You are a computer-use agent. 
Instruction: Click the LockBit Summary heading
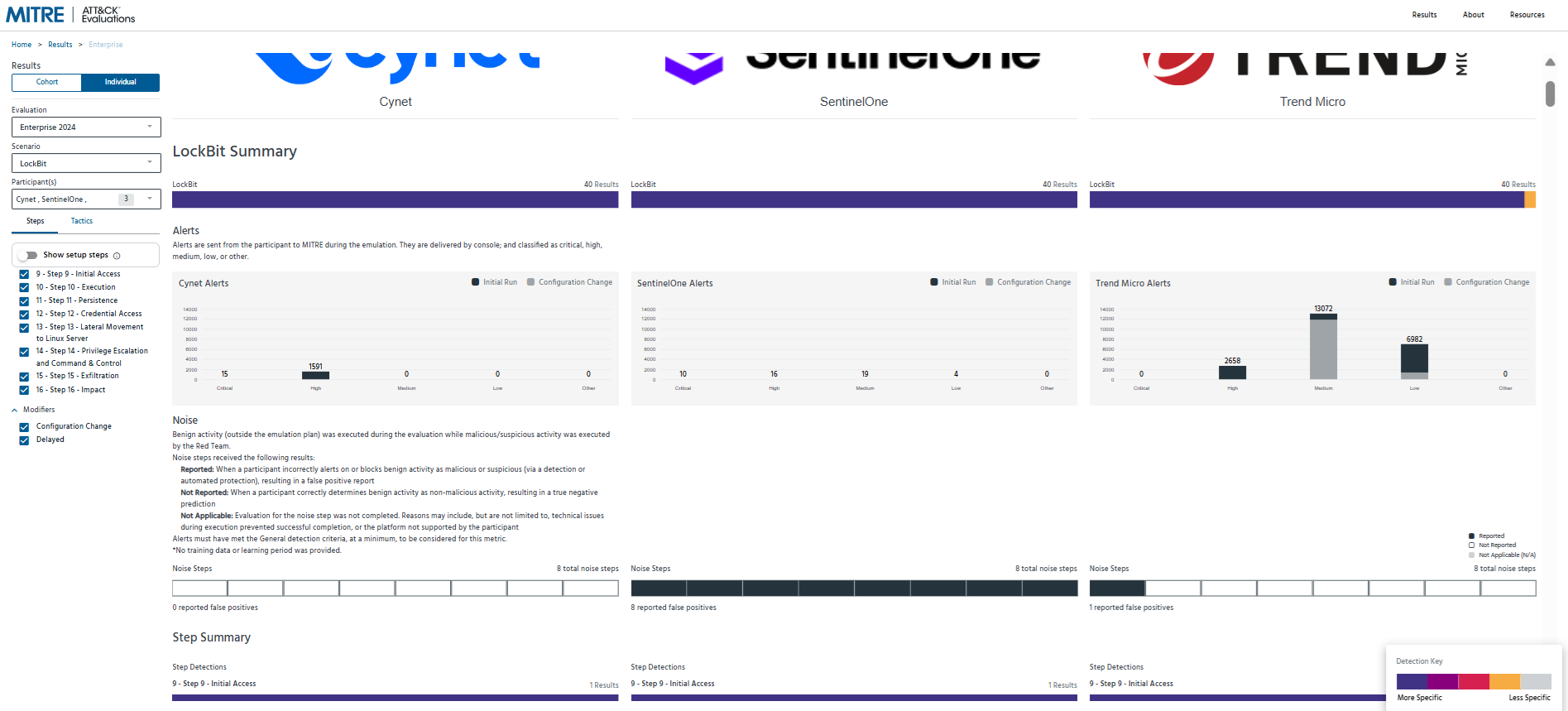tap(234, 151)
